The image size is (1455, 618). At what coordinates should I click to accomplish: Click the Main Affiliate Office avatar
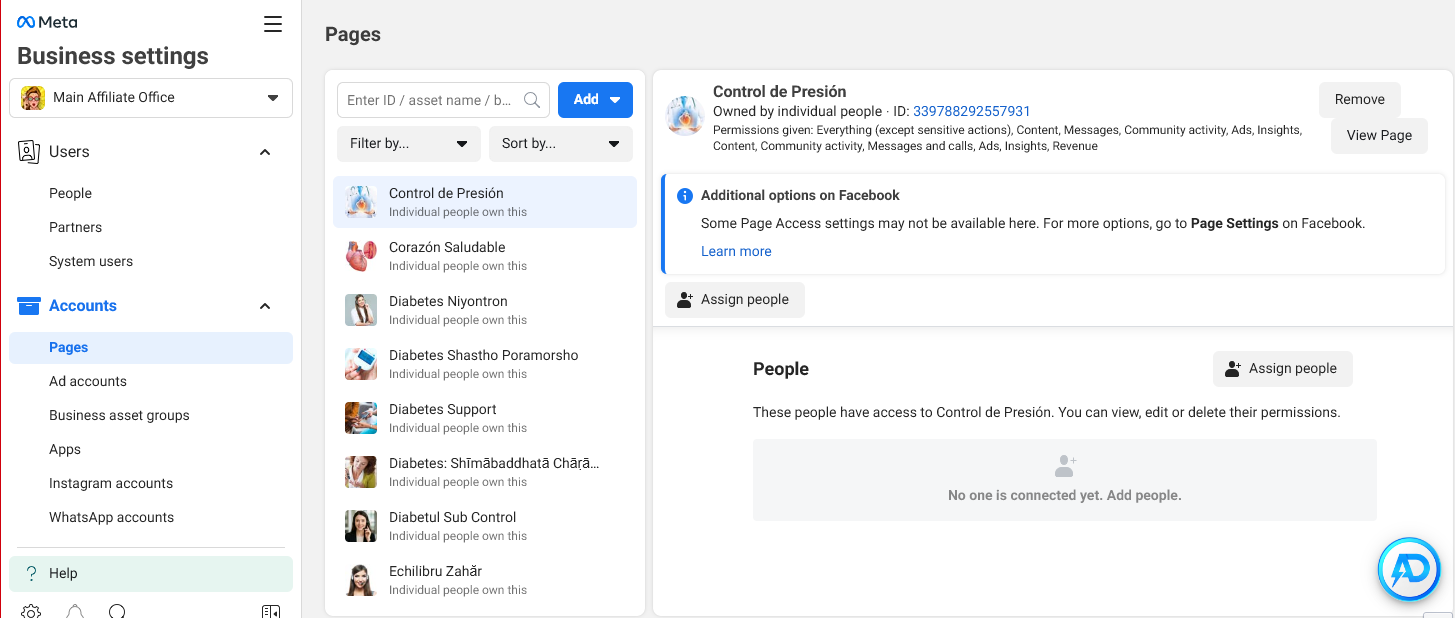[x=33, y=98]
